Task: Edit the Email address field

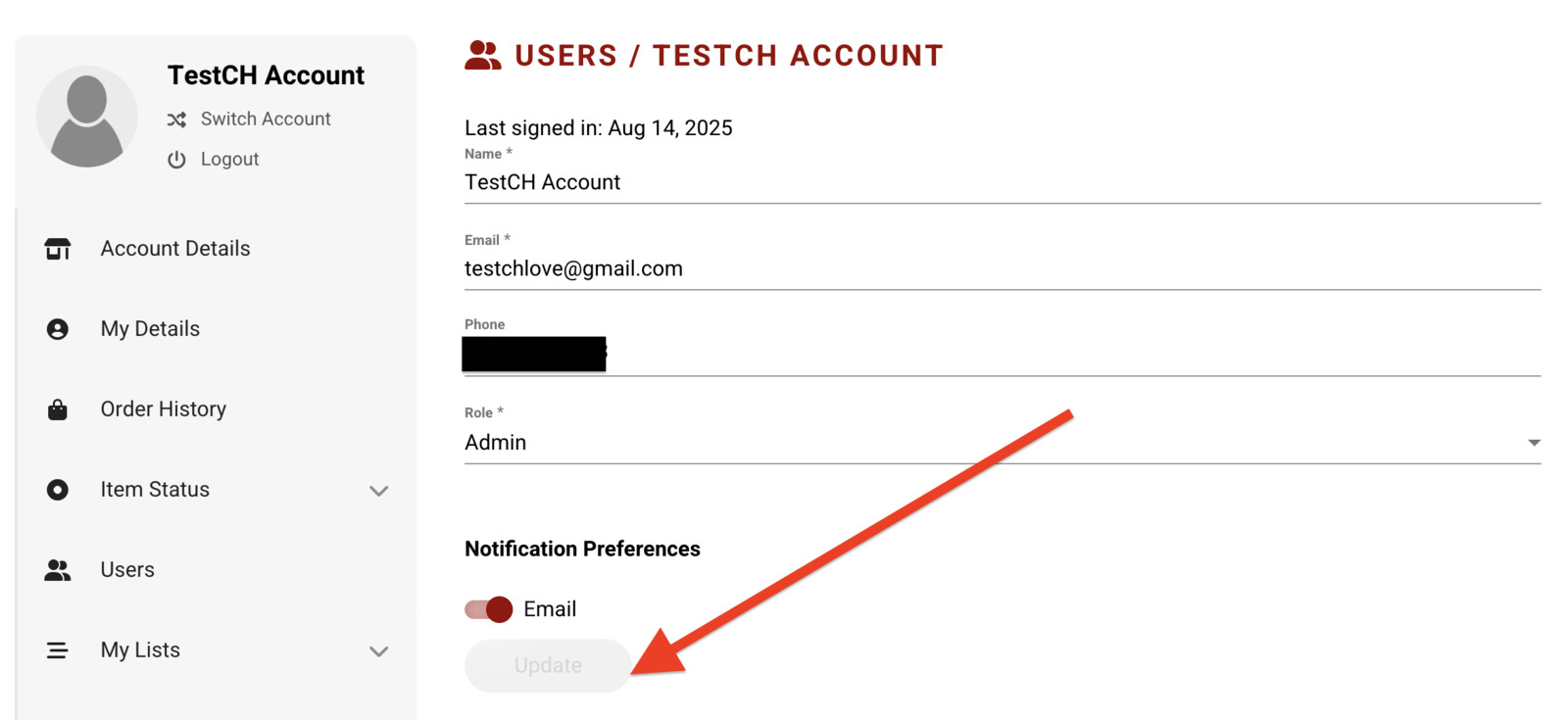Action: [x=1002, y=269]
